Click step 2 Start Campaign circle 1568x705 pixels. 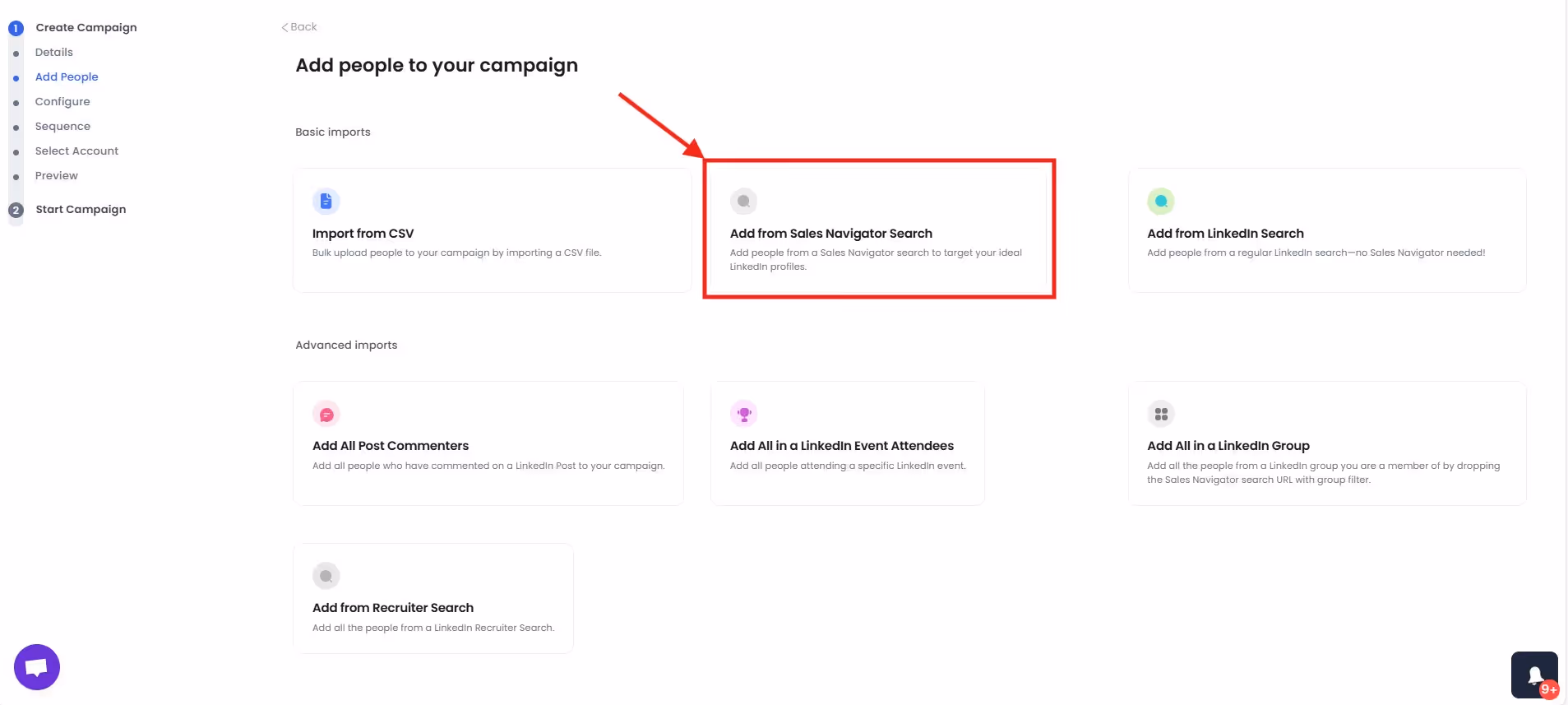coord(15,210)
